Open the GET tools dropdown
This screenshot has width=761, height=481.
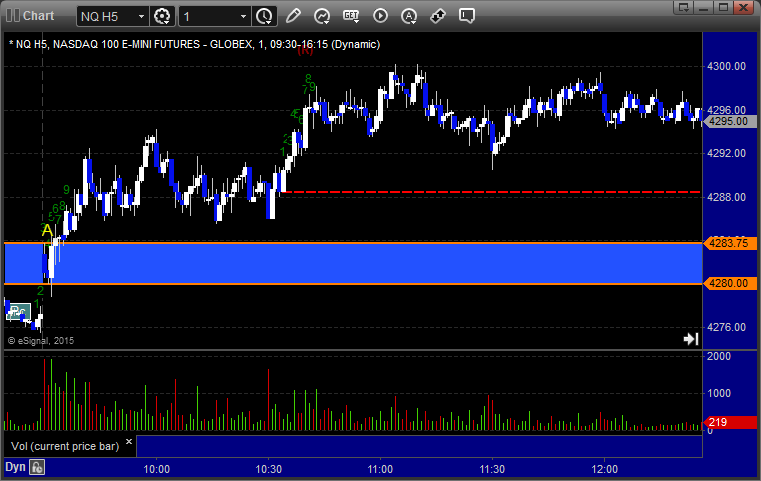[x=351, y=16]
